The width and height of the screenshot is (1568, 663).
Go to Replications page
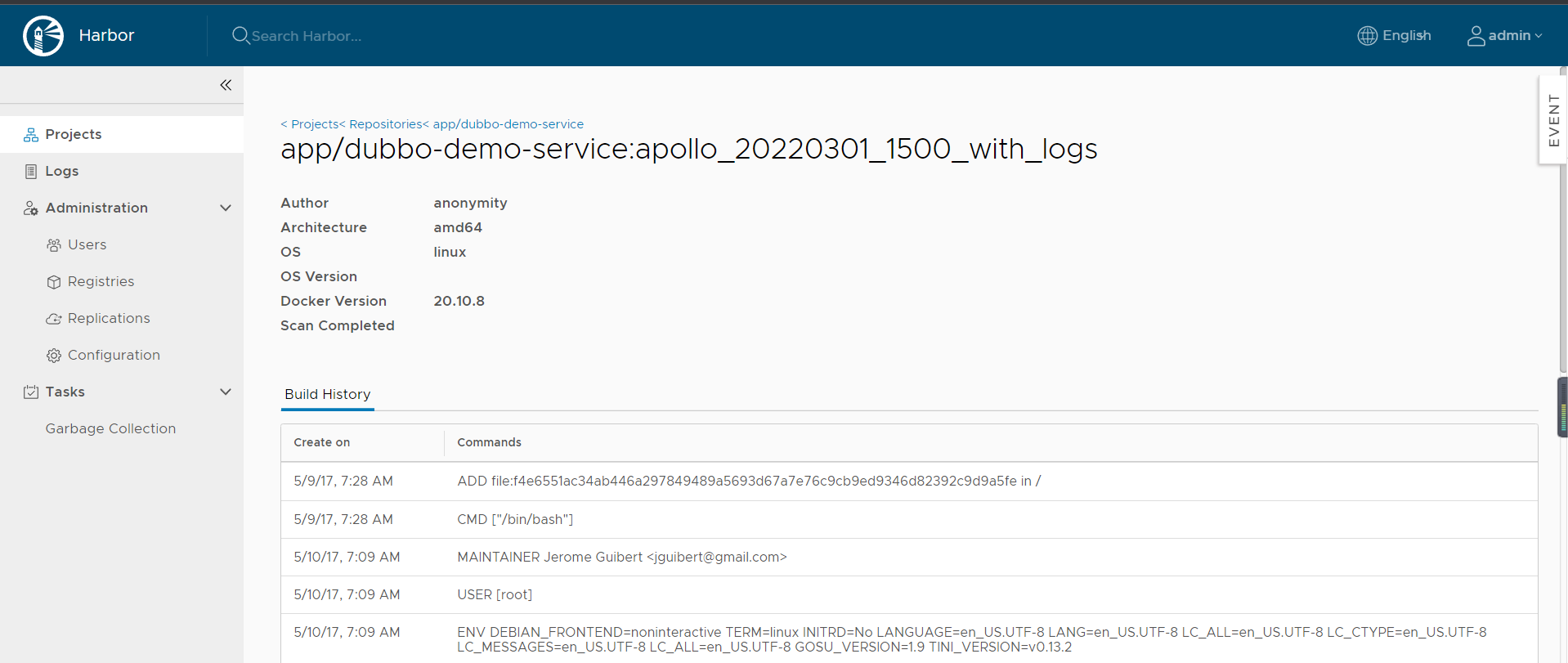coord(109,318)
